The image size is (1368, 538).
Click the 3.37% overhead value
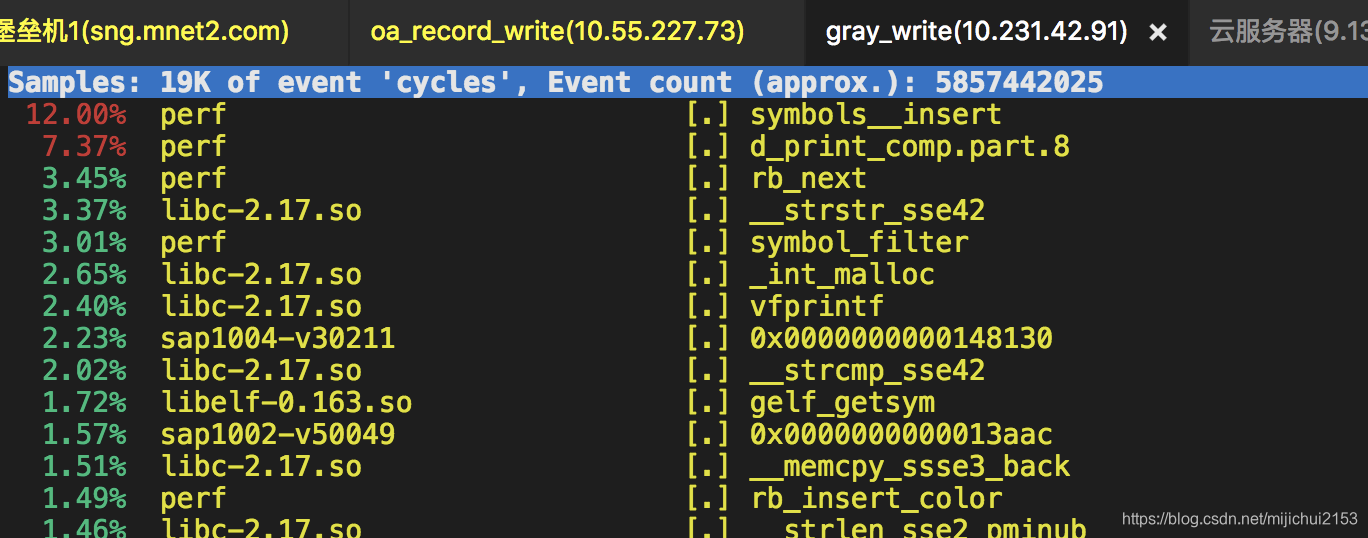[84, 211]
